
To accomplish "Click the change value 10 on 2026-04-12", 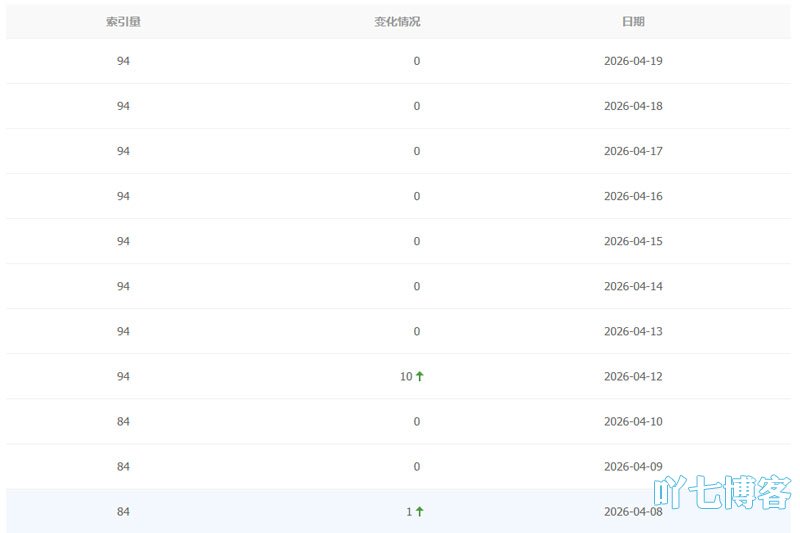I will tap(406, 376).
